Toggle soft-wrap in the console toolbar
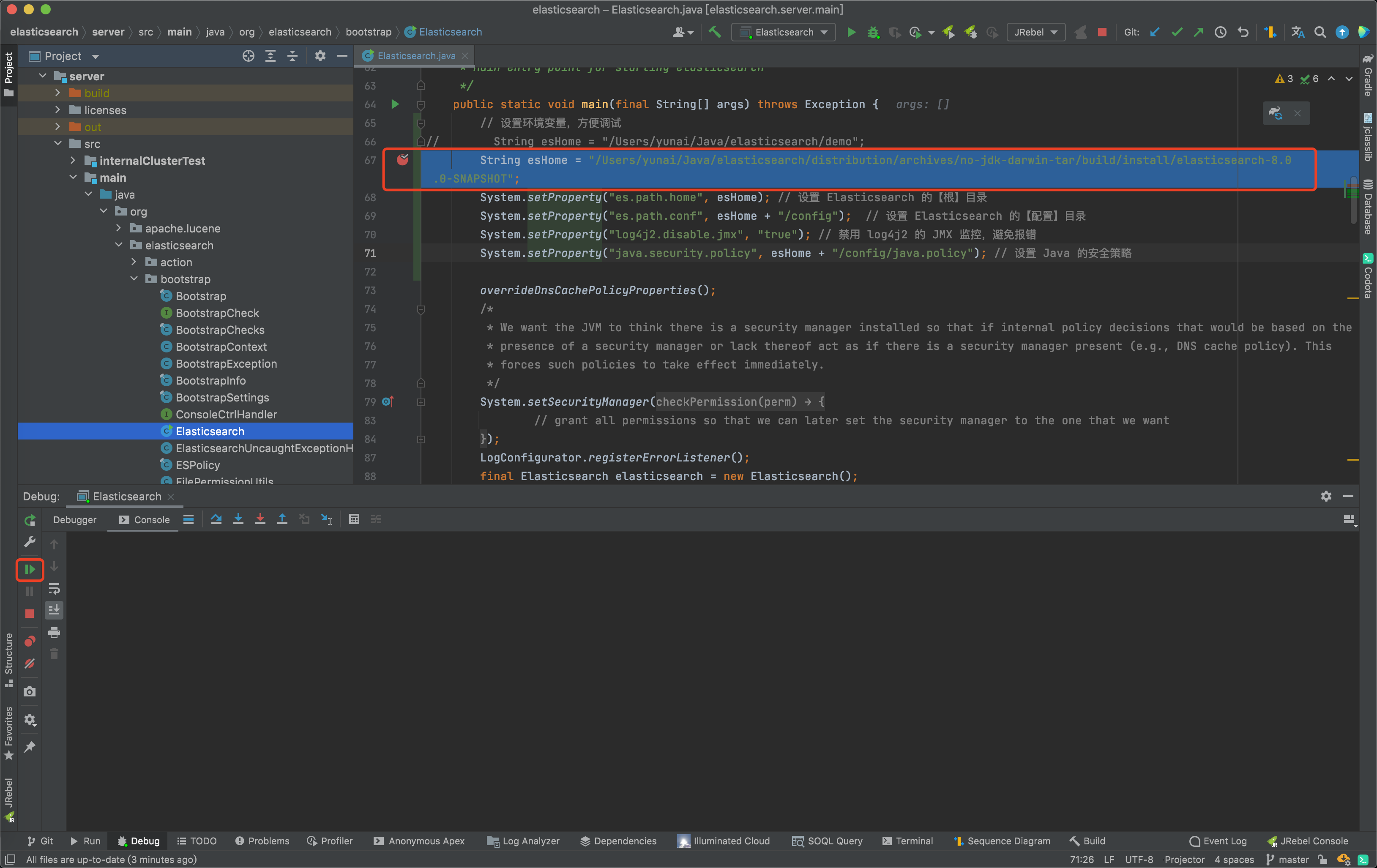Viewport: 1377px width, 868px height. pos(55,590)
